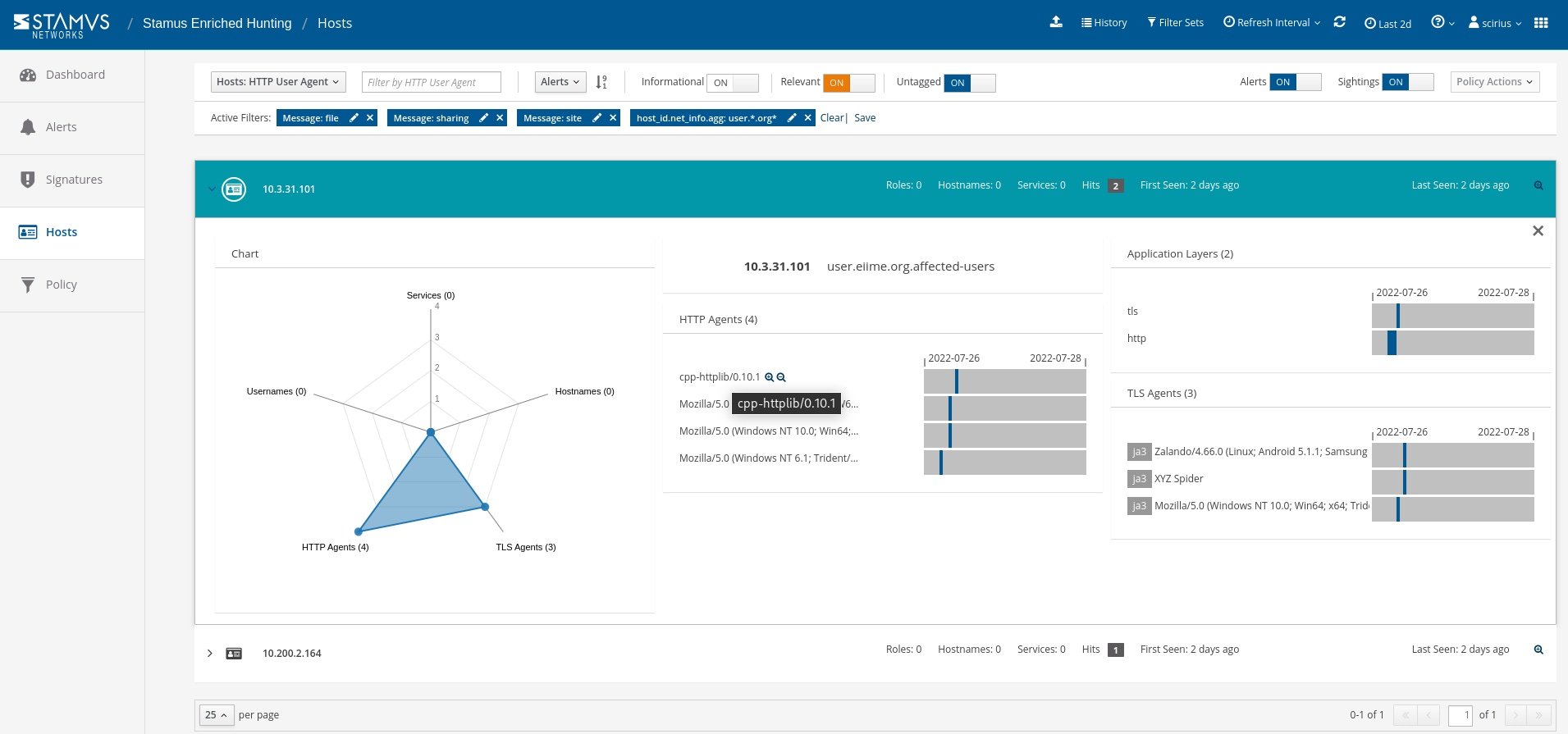Edit the Message: sharing filter

484,118
